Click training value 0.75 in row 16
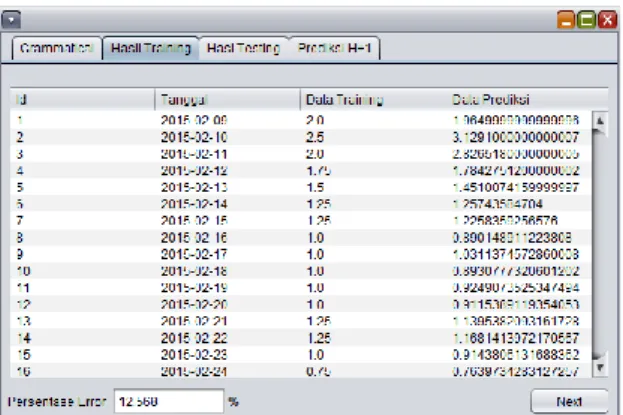623x415 pixels. tap(318, 371)
